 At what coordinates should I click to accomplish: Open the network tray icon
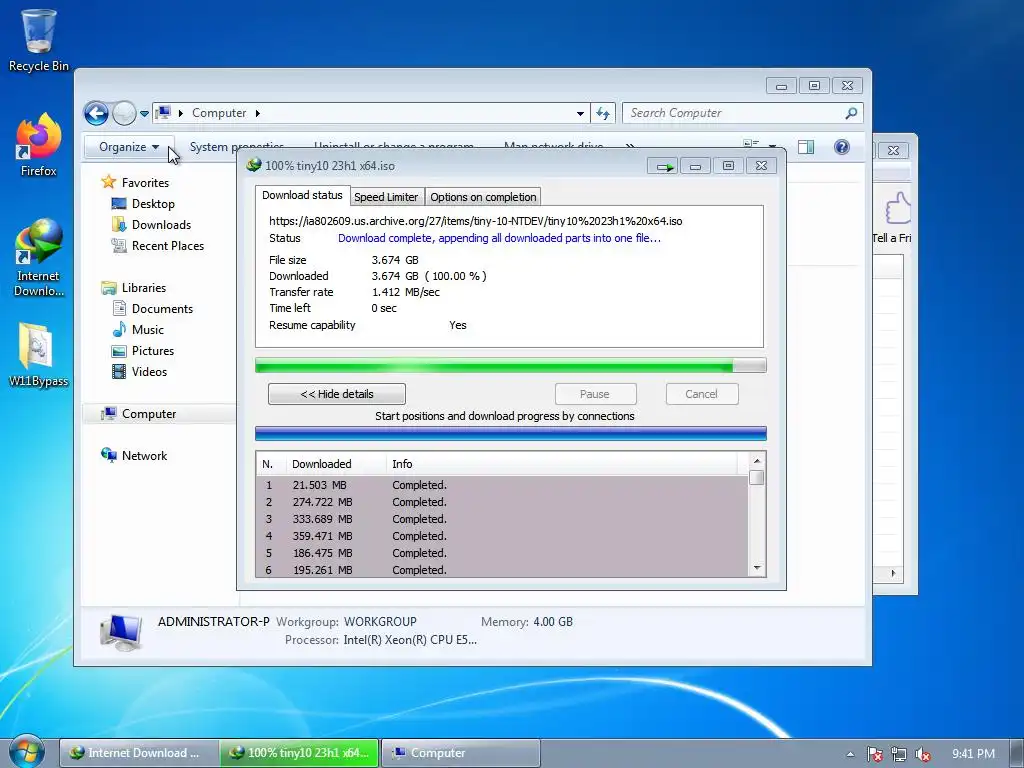899,754
